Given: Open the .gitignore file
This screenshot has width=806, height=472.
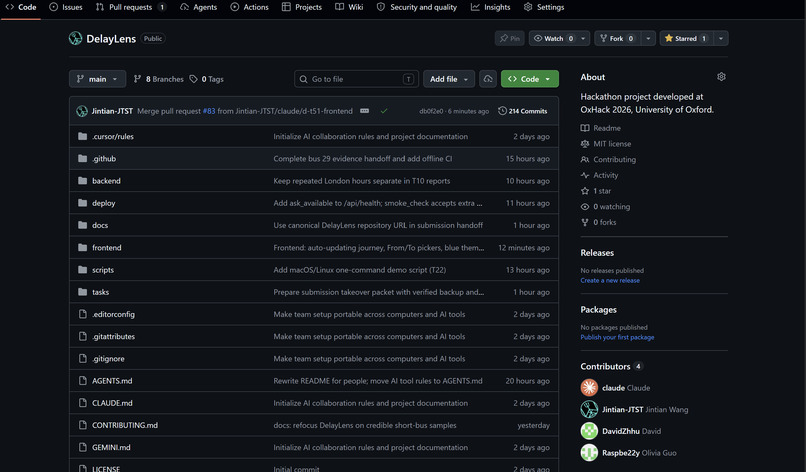Looking at the screenshot, I should pyautogui.click(x=108, y=359).
